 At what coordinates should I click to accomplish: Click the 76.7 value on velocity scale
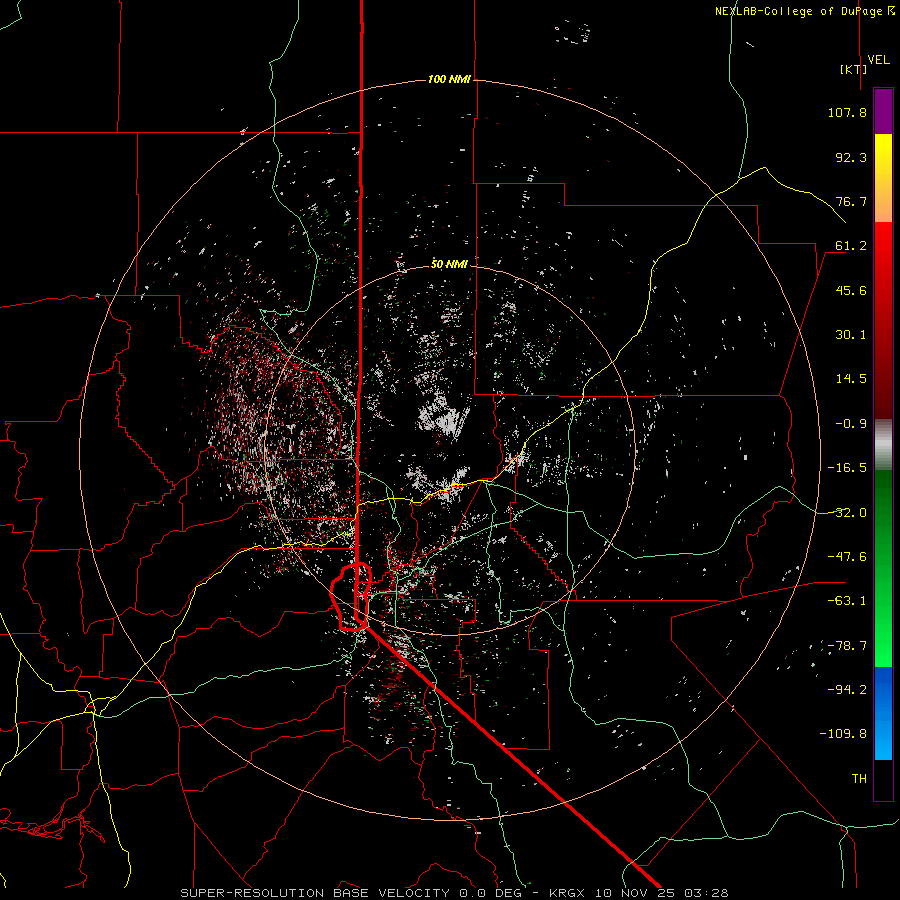pos(851,201)
